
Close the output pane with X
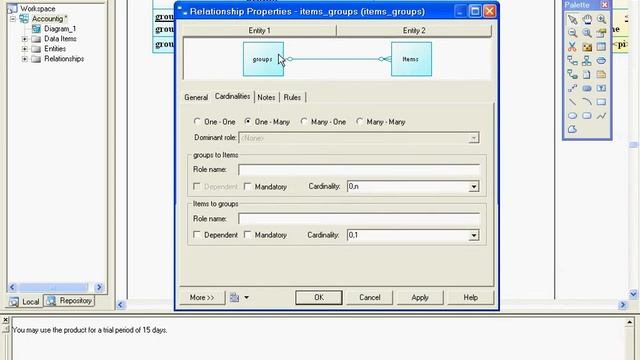coord(5,320)
